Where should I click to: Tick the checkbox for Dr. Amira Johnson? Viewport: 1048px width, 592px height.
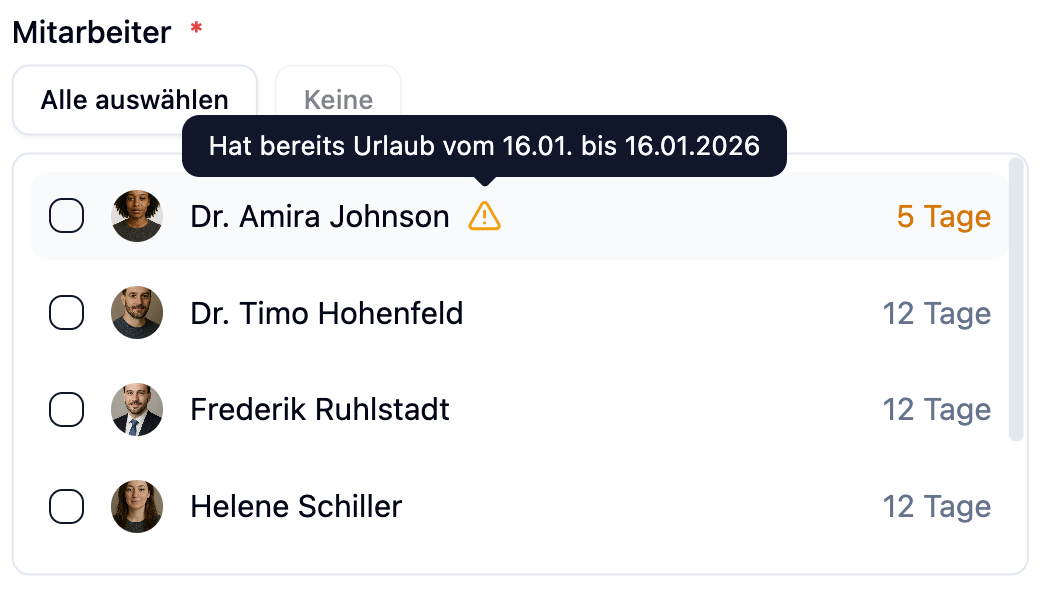67,216
